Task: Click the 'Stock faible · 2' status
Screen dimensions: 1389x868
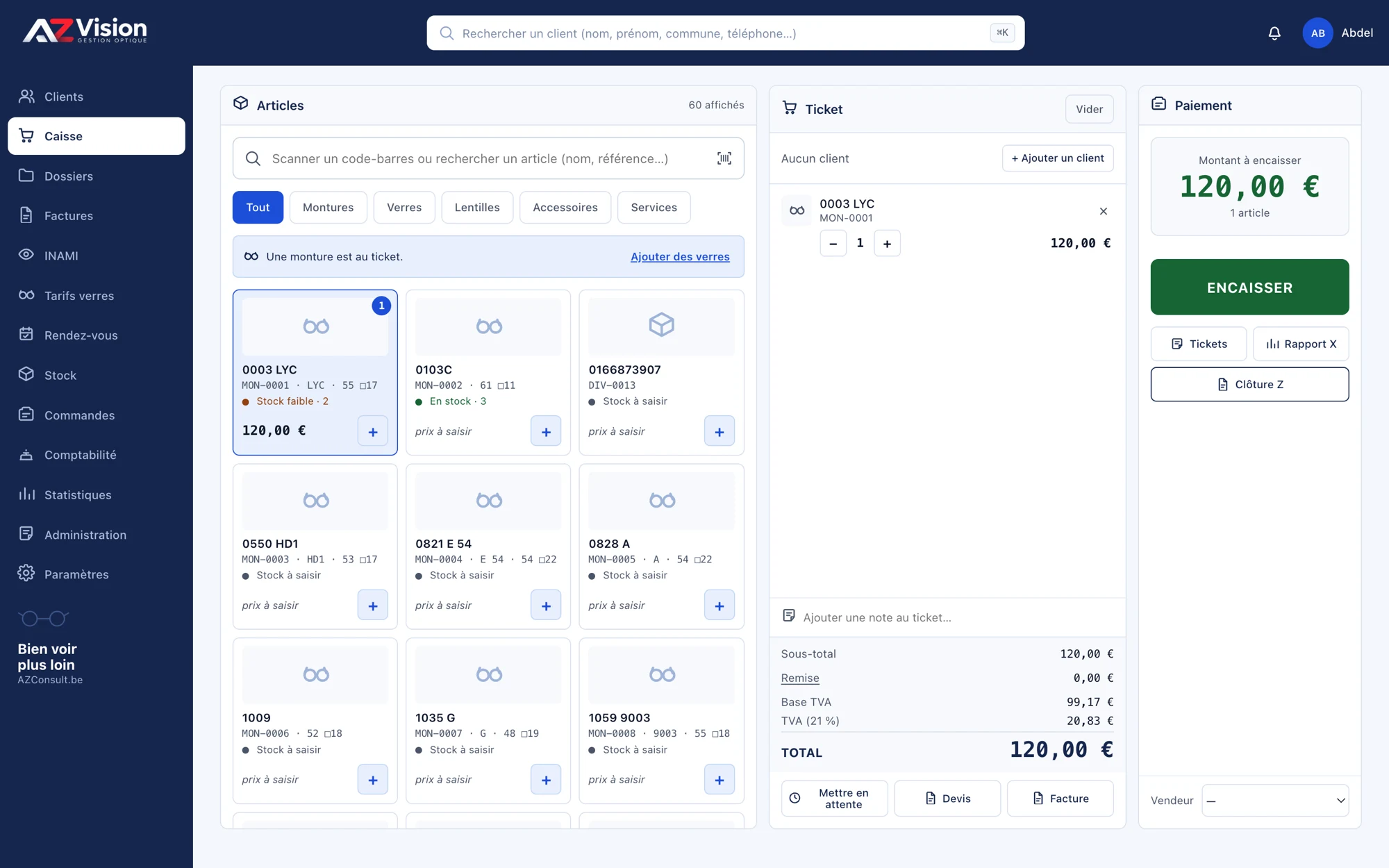Action: tap(292, 401)
